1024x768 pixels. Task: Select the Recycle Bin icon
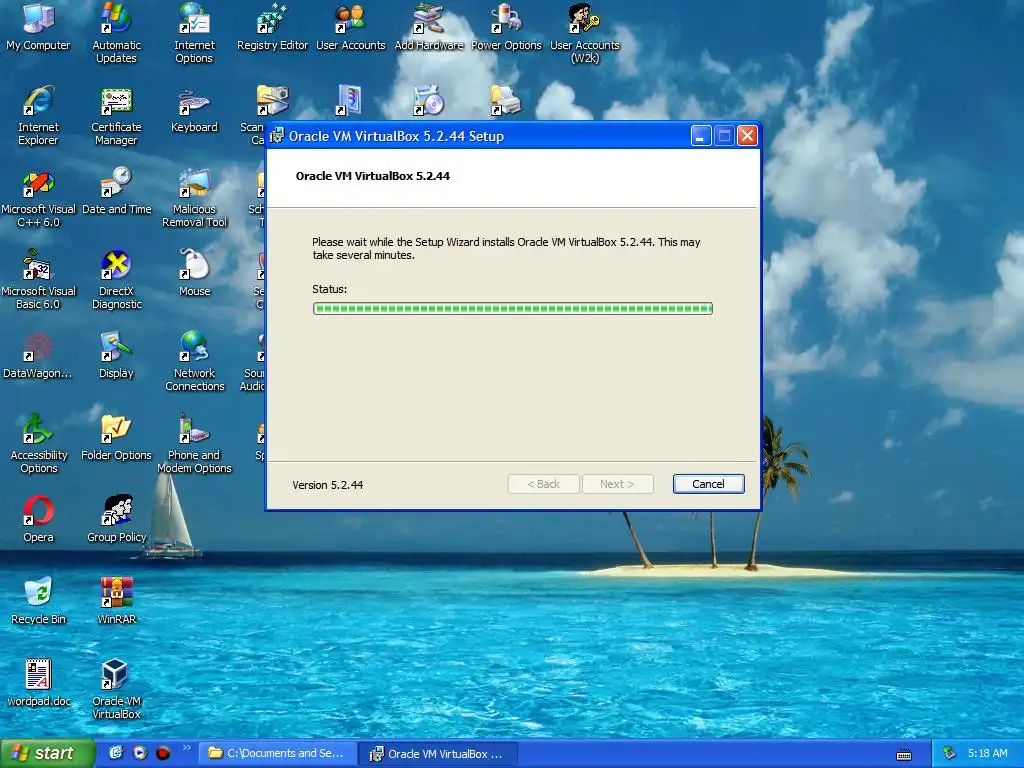tap(38, 601)
